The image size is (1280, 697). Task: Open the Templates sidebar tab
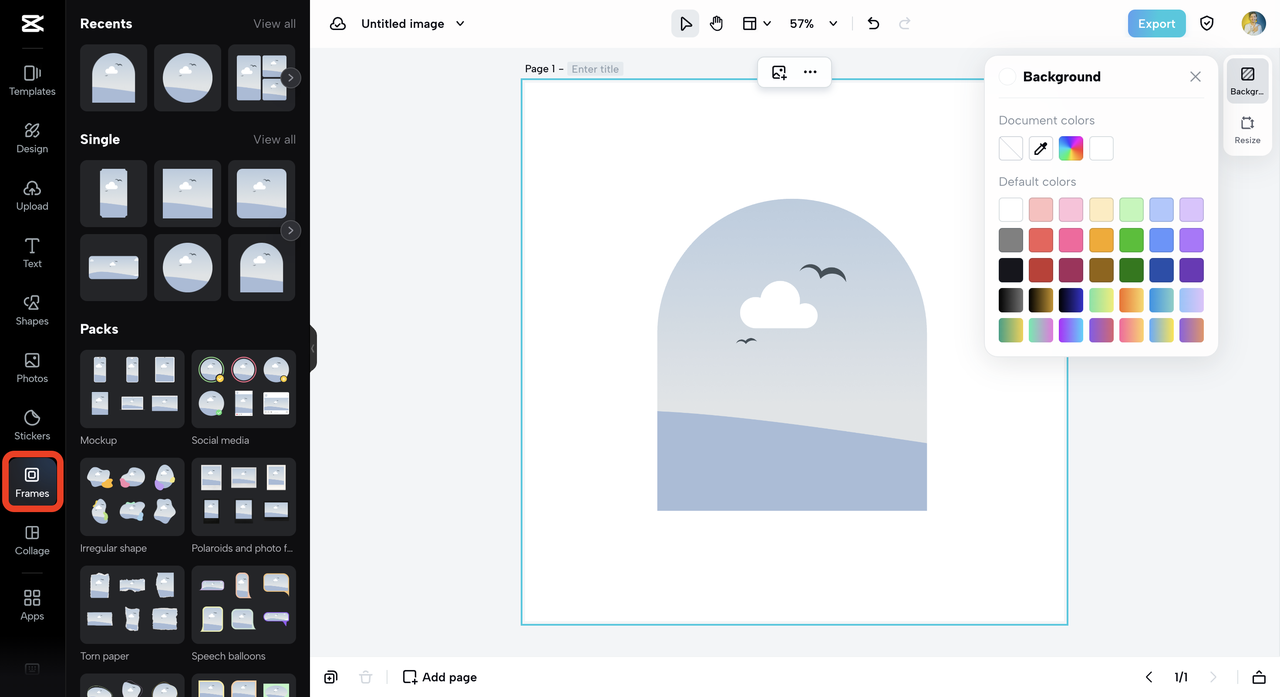[x=32, y=80]
